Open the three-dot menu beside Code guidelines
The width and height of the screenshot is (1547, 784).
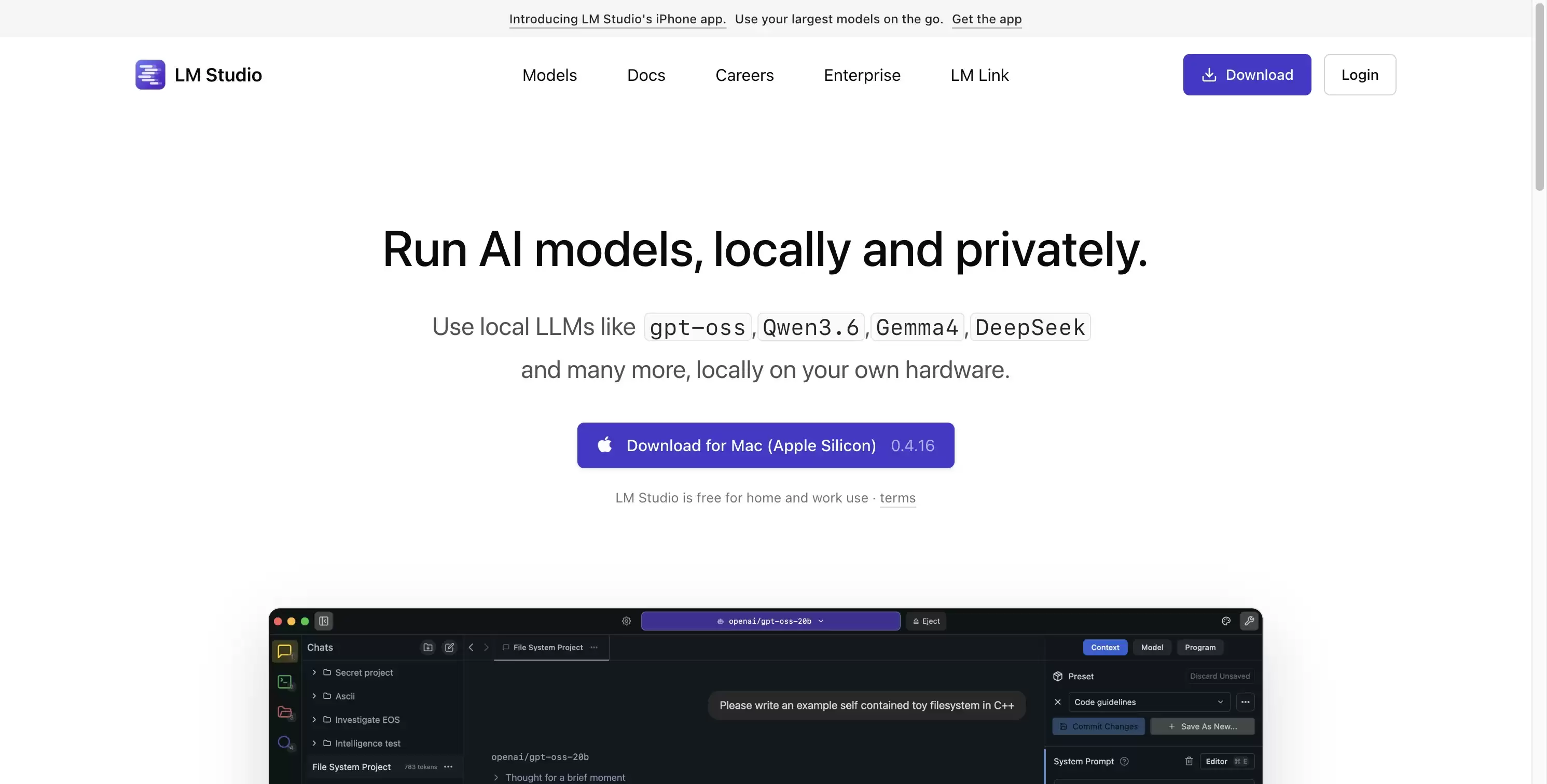1246,702
